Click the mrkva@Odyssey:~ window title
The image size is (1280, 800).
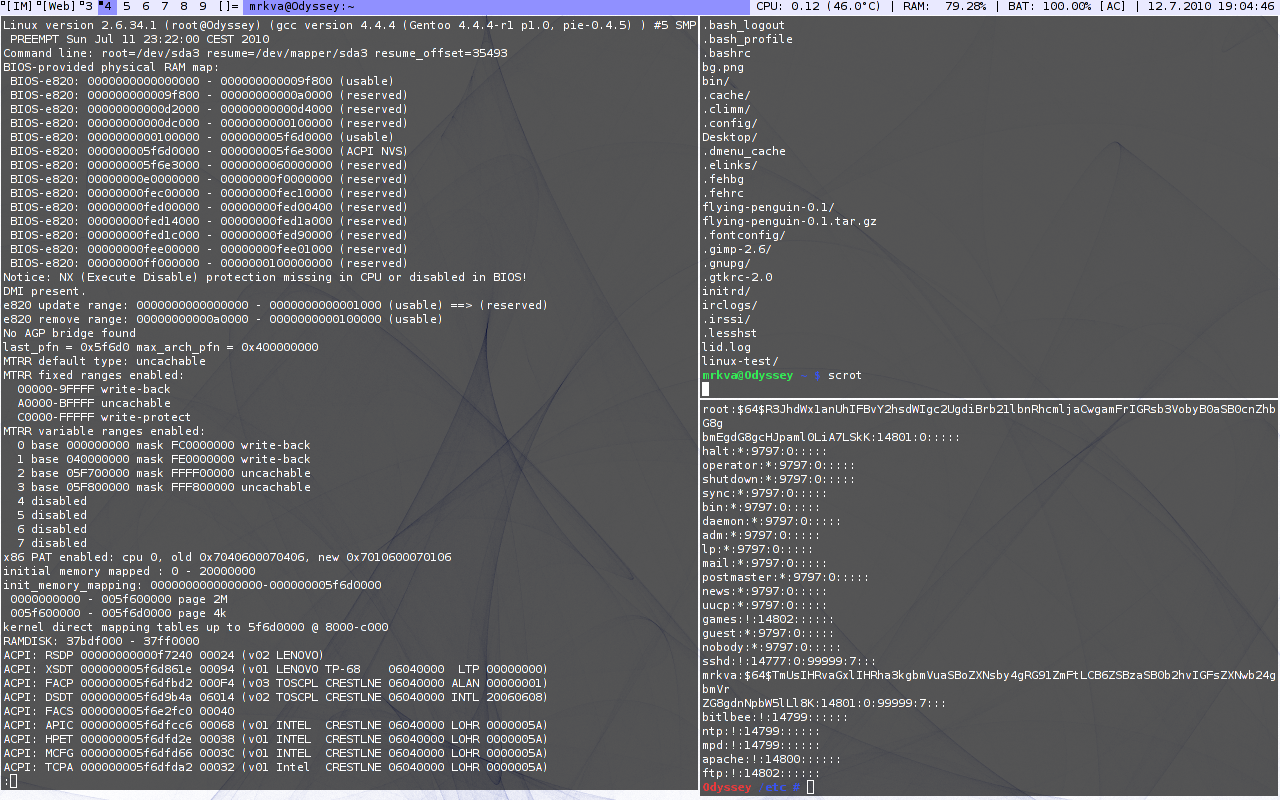(x=302, y=7)
